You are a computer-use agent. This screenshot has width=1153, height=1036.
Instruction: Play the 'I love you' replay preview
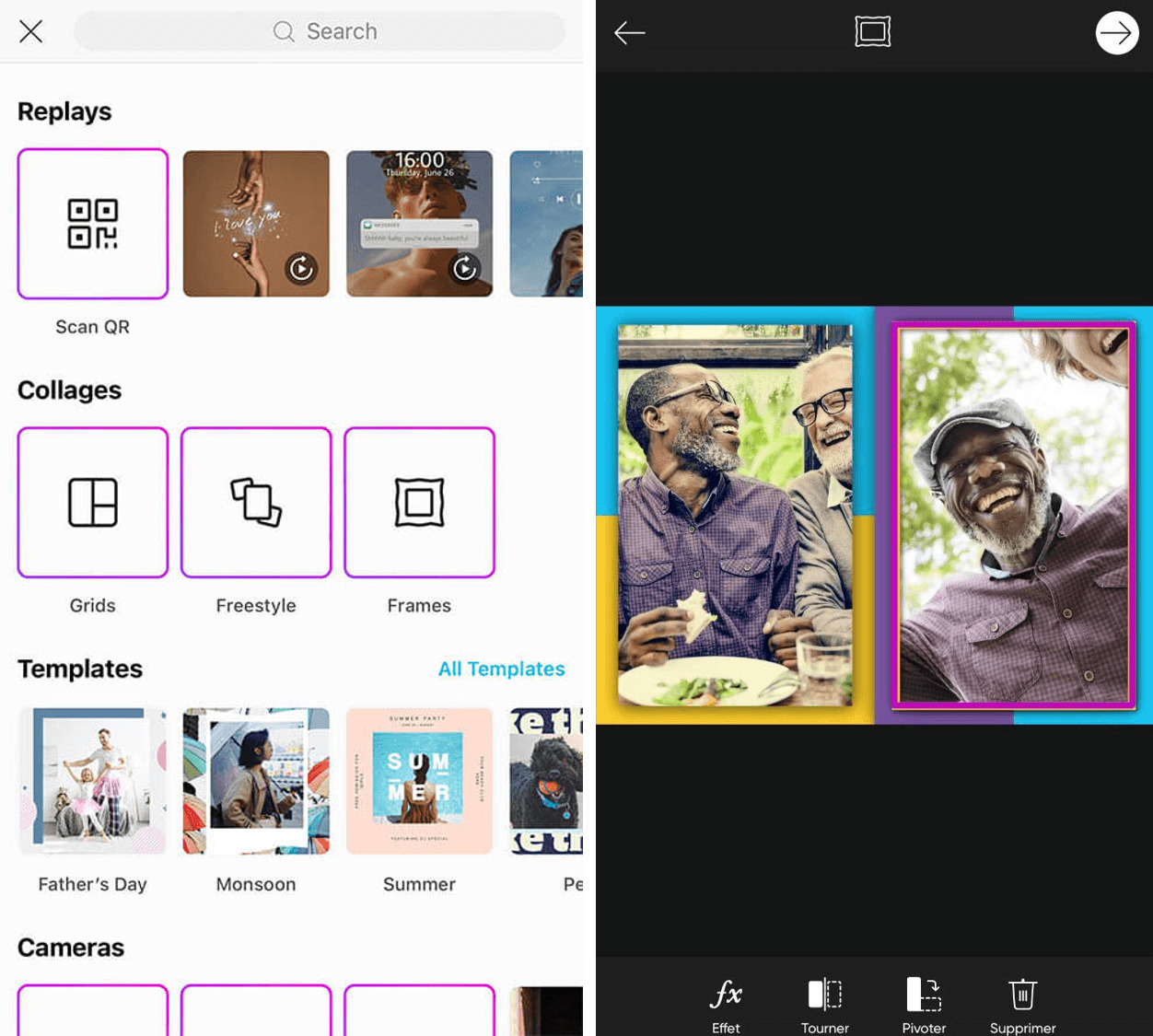255,223
